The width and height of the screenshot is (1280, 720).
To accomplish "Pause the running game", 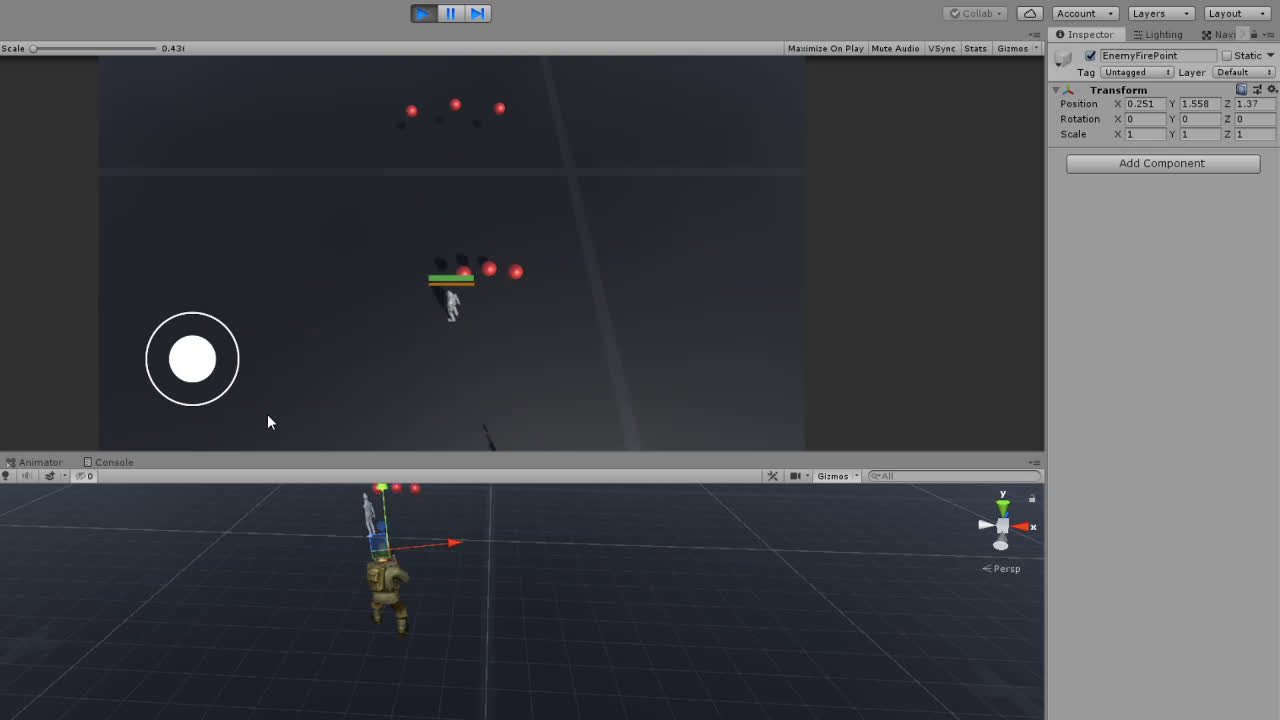I will pos(450,13).
